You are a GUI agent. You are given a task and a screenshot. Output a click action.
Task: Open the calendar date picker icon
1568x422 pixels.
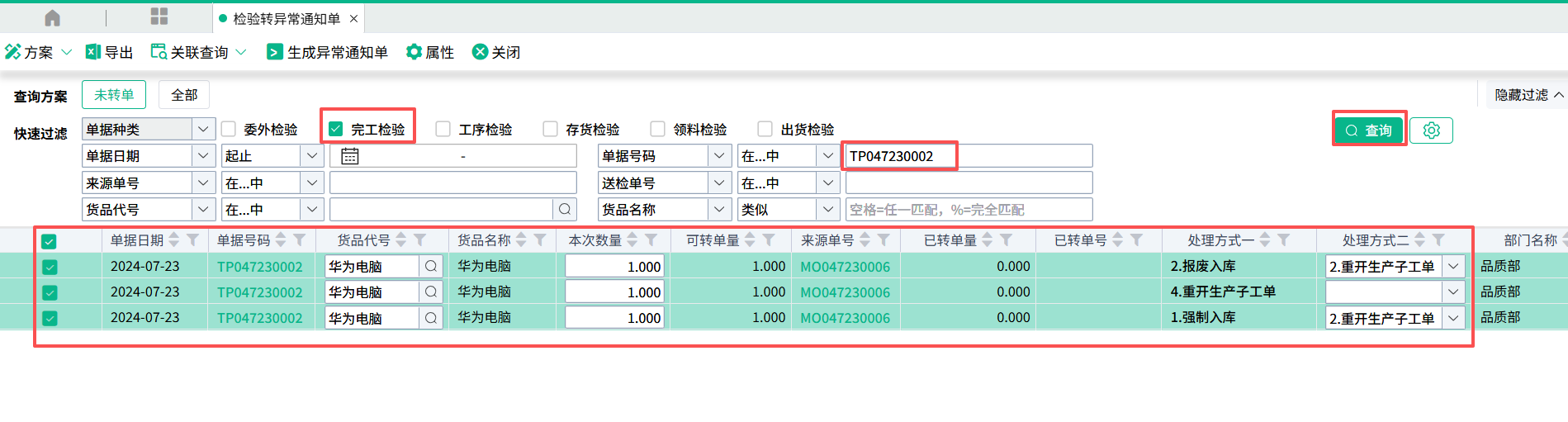coord(350,156)
